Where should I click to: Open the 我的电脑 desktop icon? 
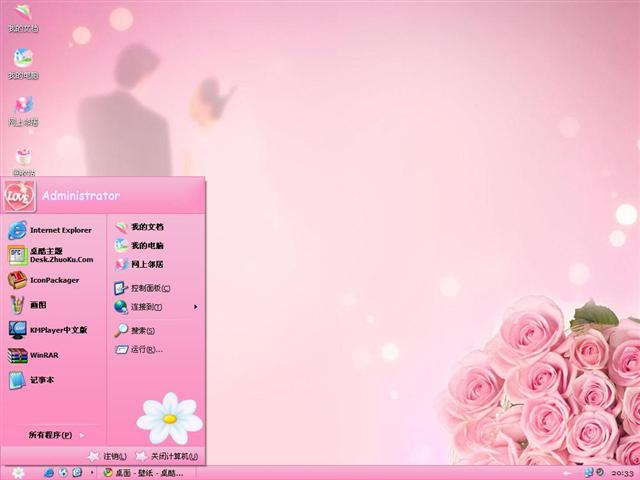click(23, 64)
